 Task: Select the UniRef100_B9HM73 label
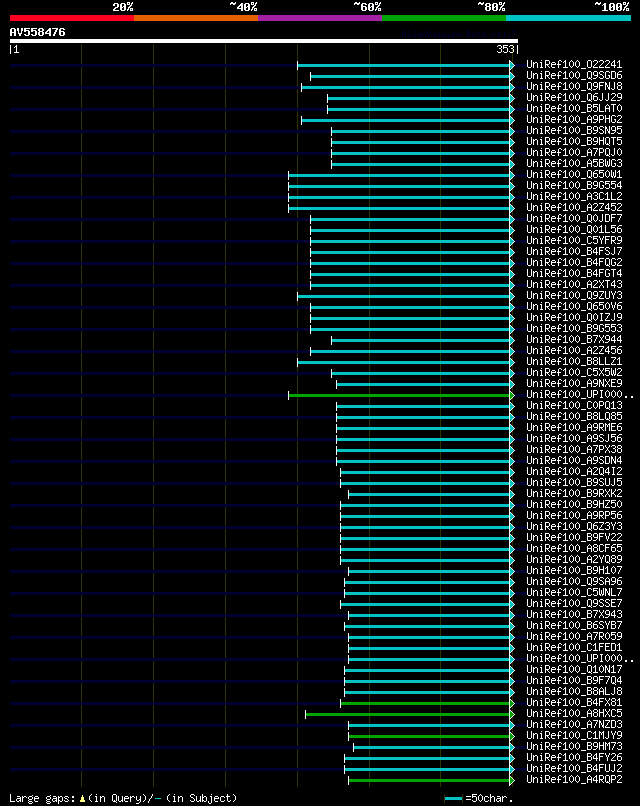coord(574,746)
